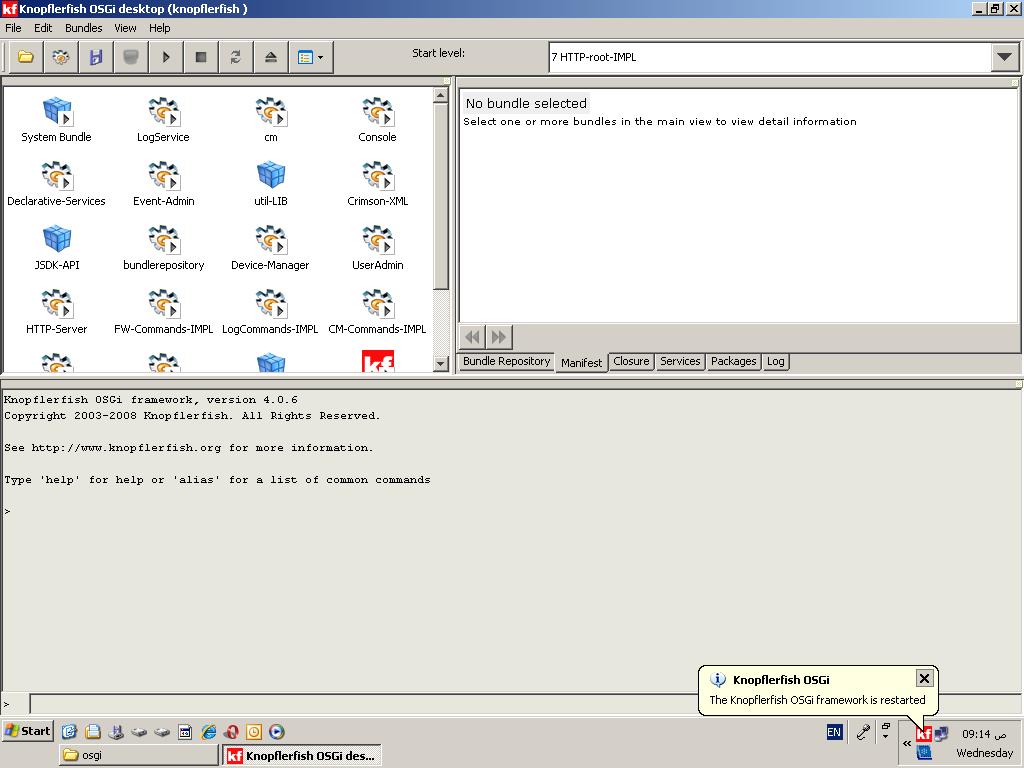
Task: Click the Save bundle floppy icon
Action: click(x=96, y=57)
